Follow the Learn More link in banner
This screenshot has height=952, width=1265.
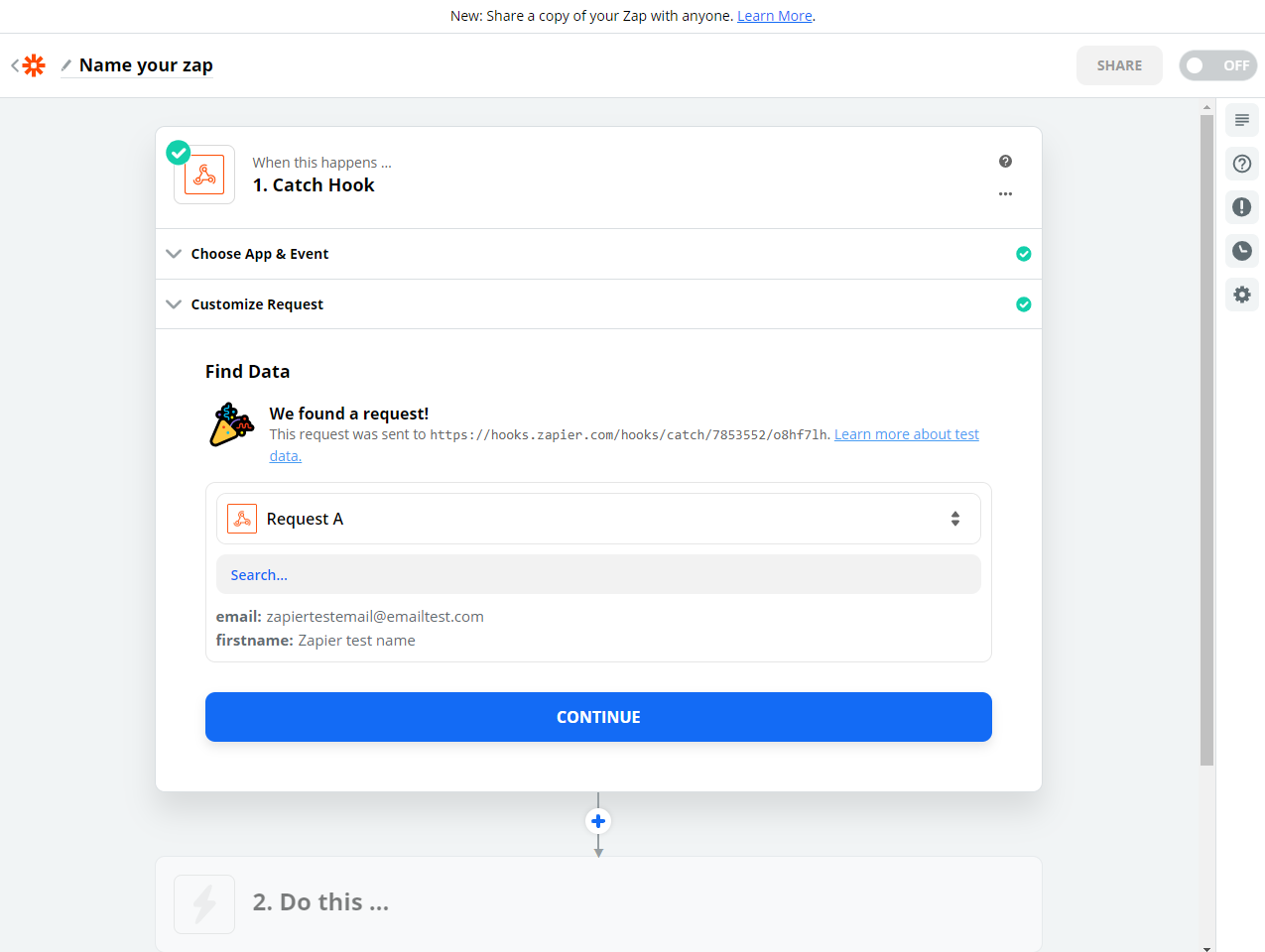point(775,16)
